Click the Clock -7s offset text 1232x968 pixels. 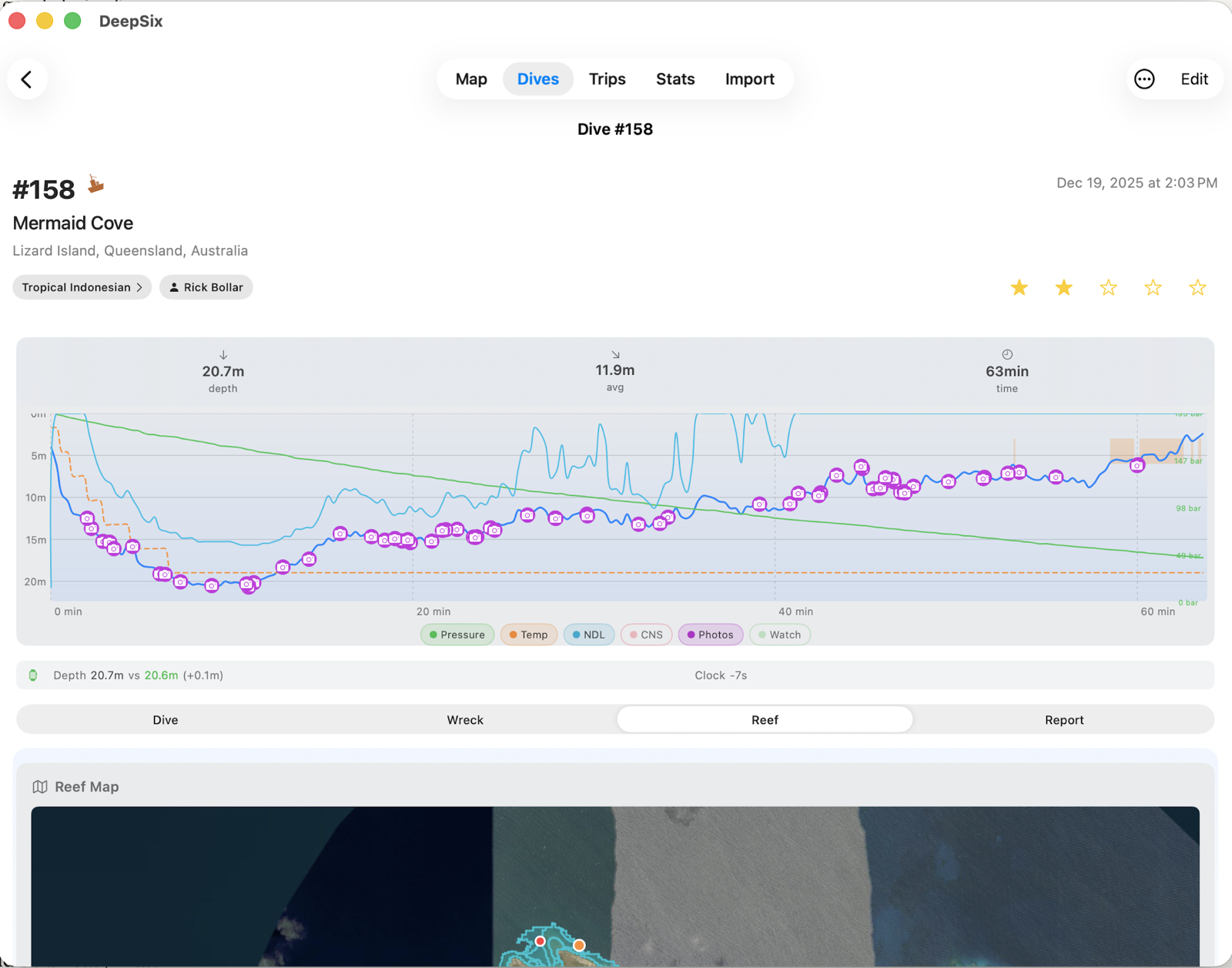pyautogui.click(x=721, y=675)
